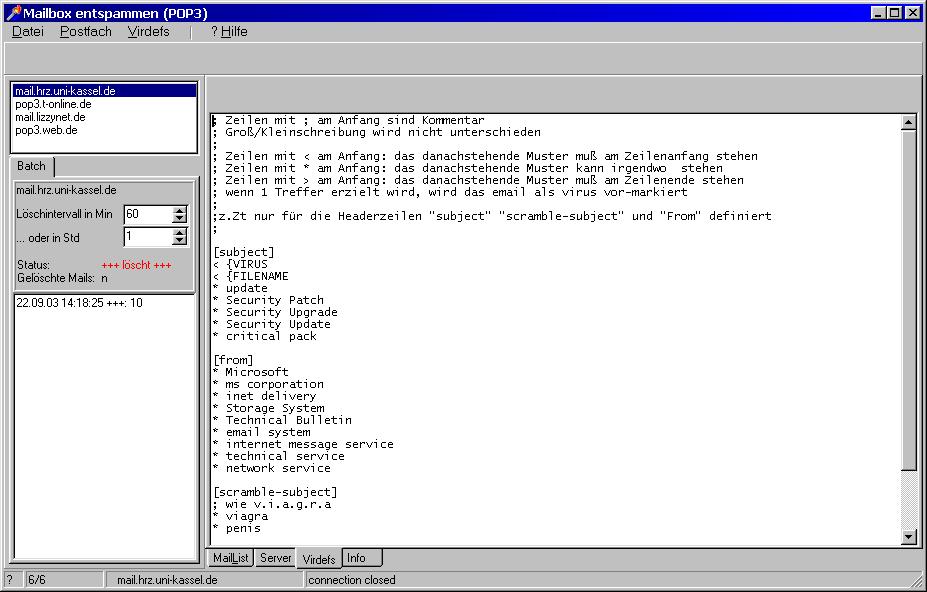Click the Löschintervall in Min input field
The width and height of the screenshot is (927, 592).
[146, 215]
